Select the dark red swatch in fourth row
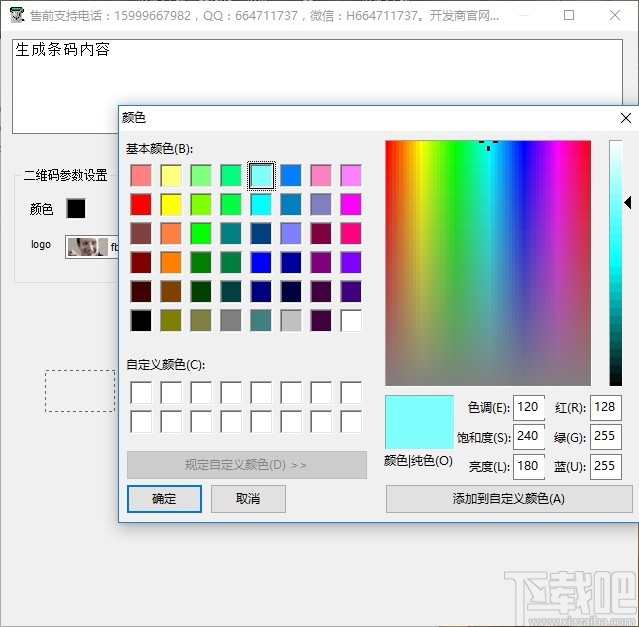 tap(141, 263)
